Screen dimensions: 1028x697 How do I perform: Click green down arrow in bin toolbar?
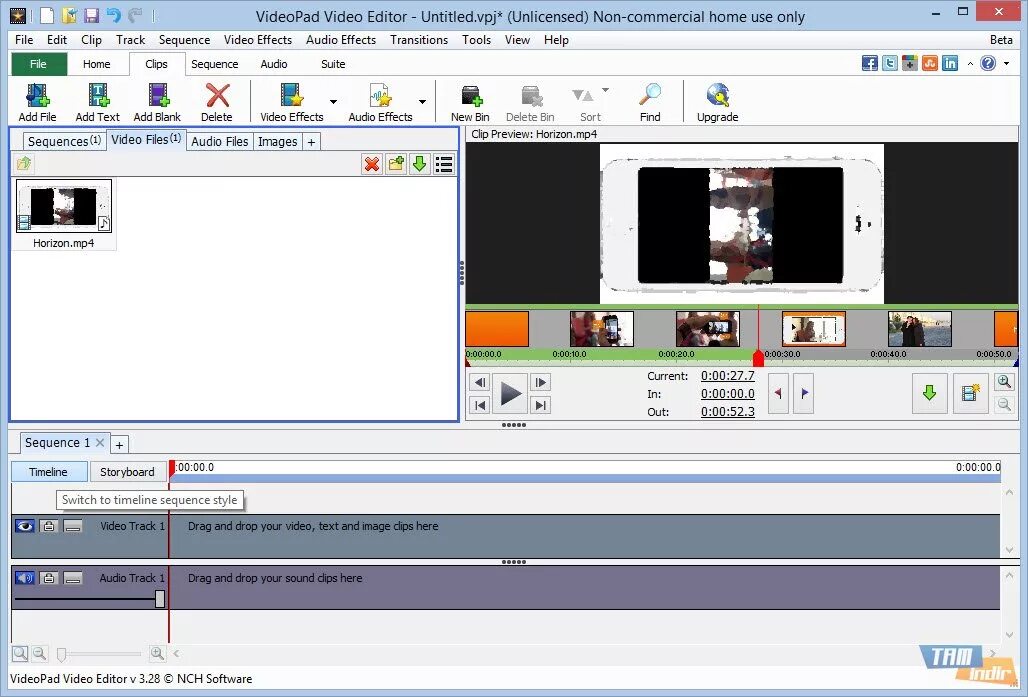click(420, 164)
